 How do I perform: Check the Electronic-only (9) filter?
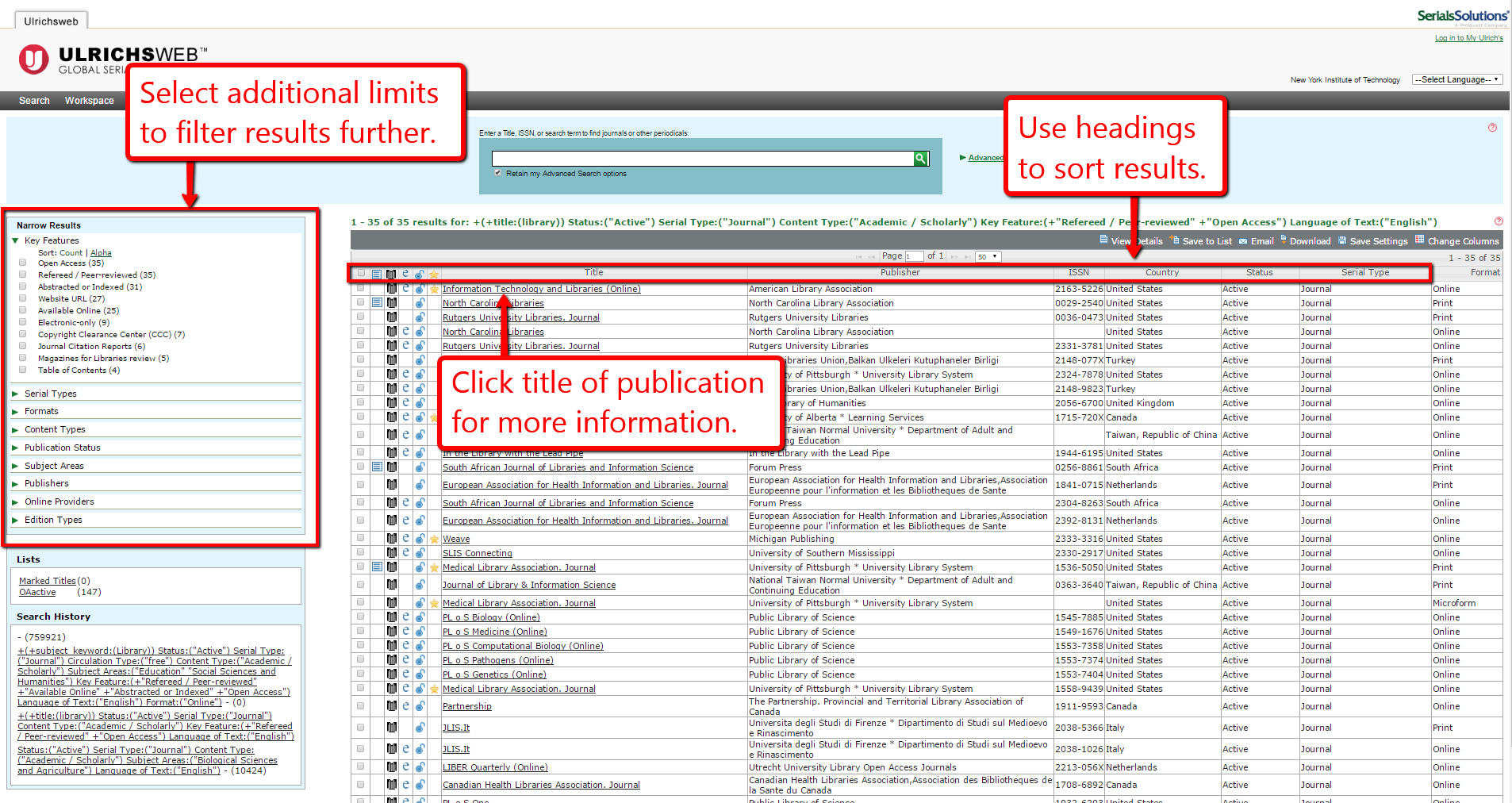point(22,322)
